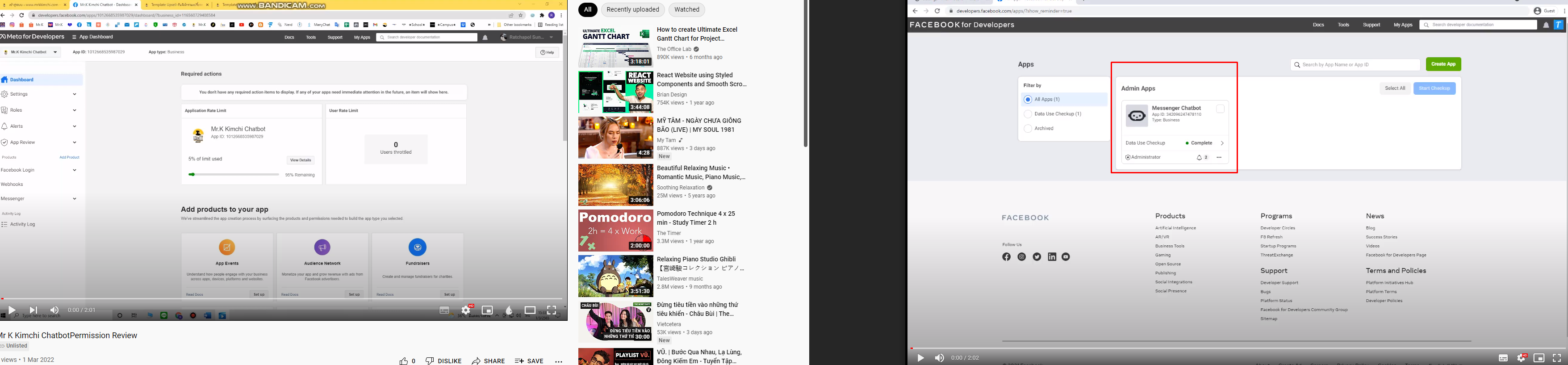Viewport: 1568px width, 365px height.
Task: Open the Ultimate Excel Gantt Chart thumbnail
Action: pyautogui.click(x=615, y=46)
